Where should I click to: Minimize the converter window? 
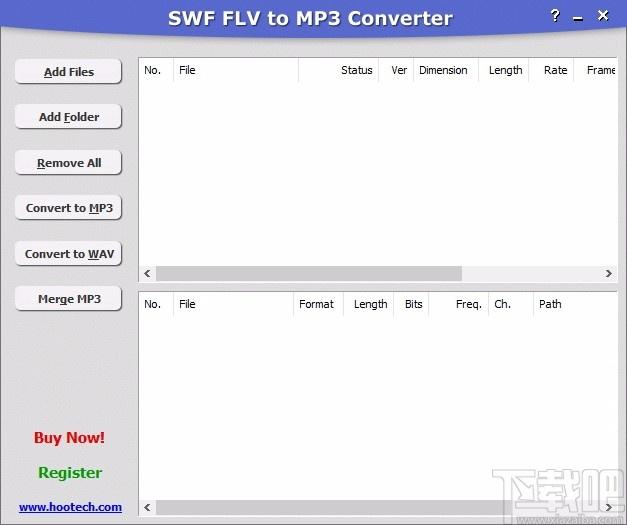[577, 18]
